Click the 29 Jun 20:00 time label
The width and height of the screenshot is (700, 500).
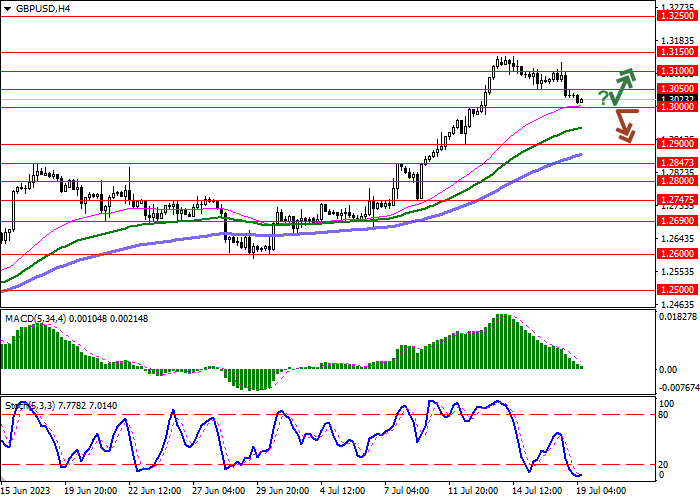283,491
